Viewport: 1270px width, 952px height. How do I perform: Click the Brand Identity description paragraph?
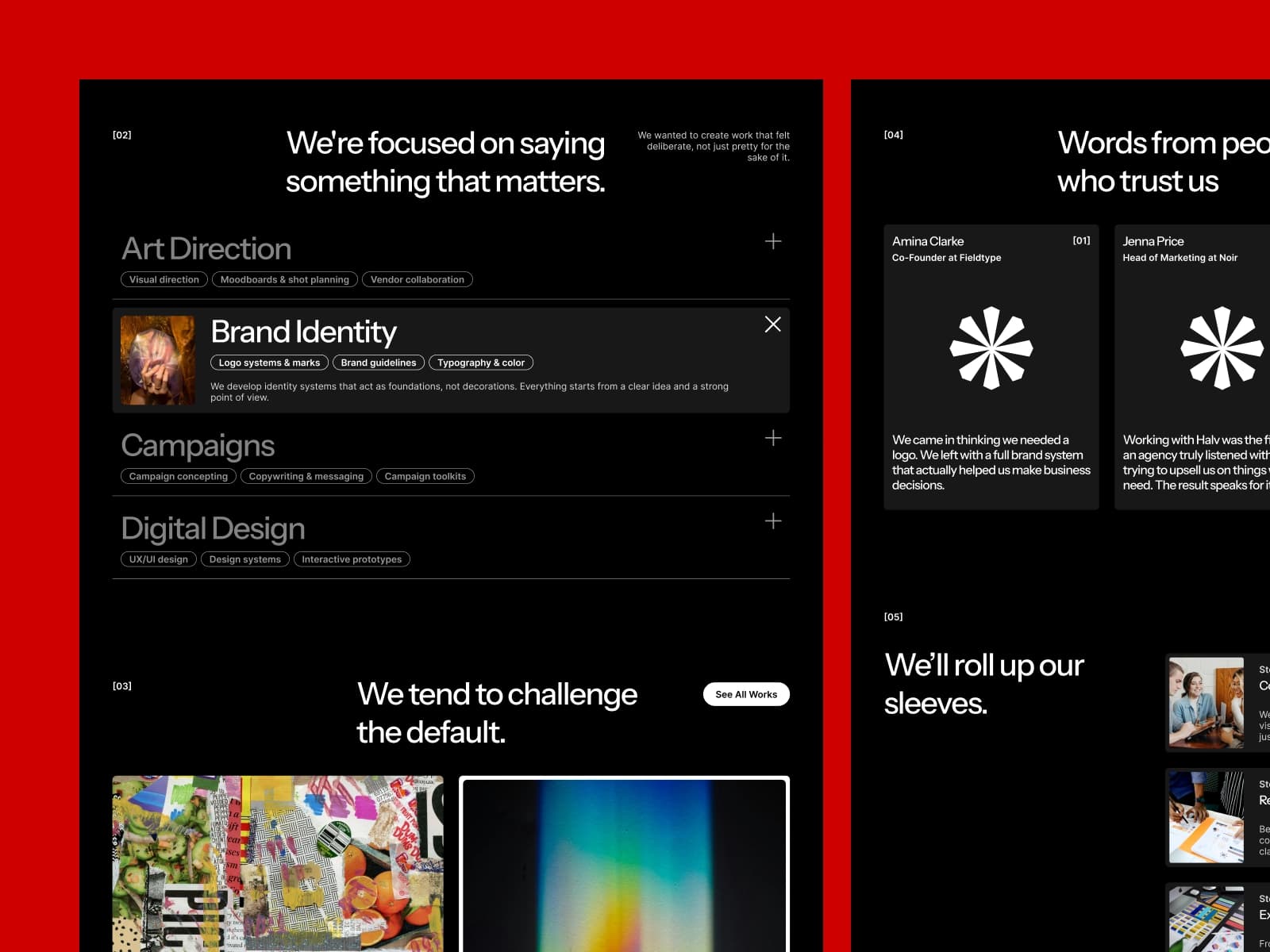pyautogui.click(x=469, y=392)
